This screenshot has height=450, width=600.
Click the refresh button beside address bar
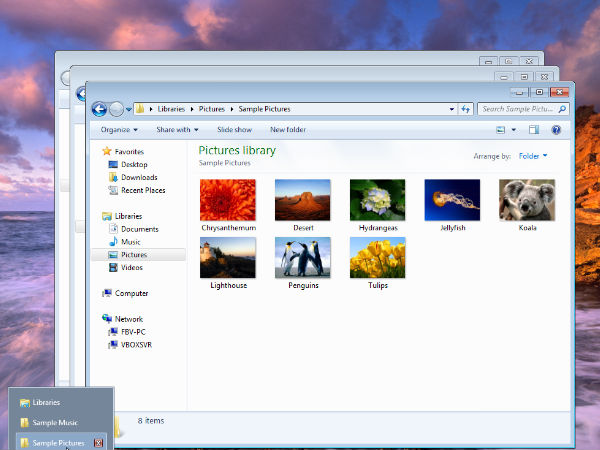[x=466, y=109]
